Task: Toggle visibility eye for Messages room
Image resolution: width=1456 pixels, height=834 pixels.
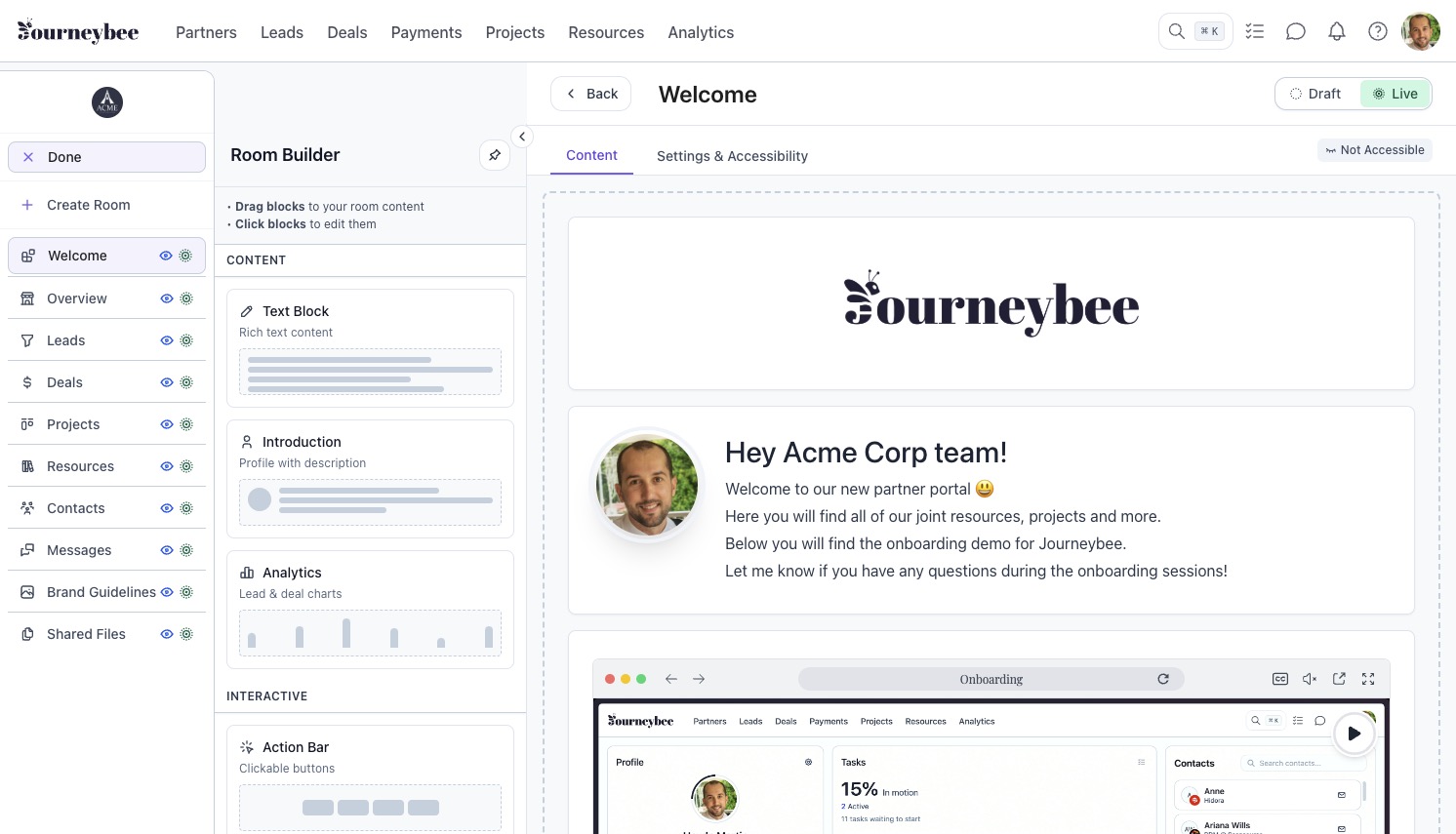Action: [x=167, y=550]
